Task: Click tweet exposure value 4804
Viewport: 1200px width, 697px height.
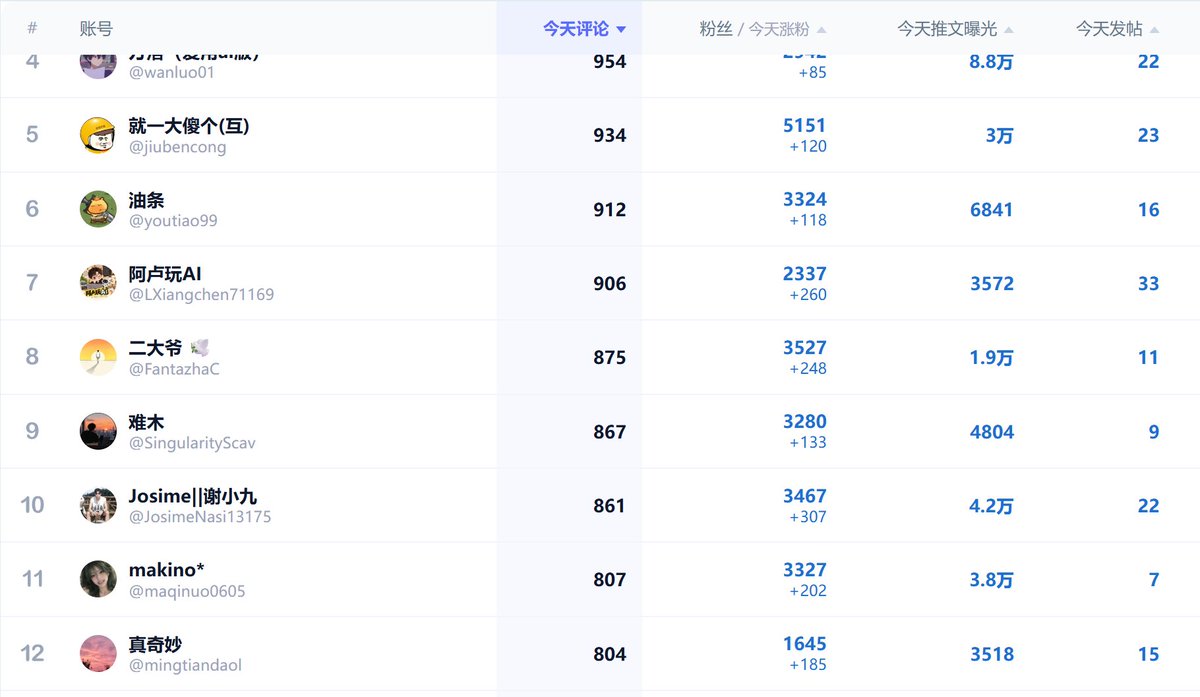Action: pos(992,431)
